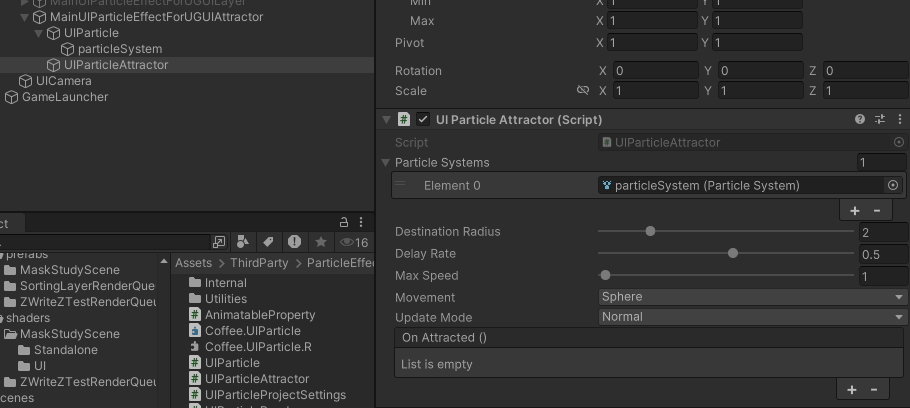910x408 pixels.
Task: Open UI Particle Attractor help reference icon
Action: (860, 119)
